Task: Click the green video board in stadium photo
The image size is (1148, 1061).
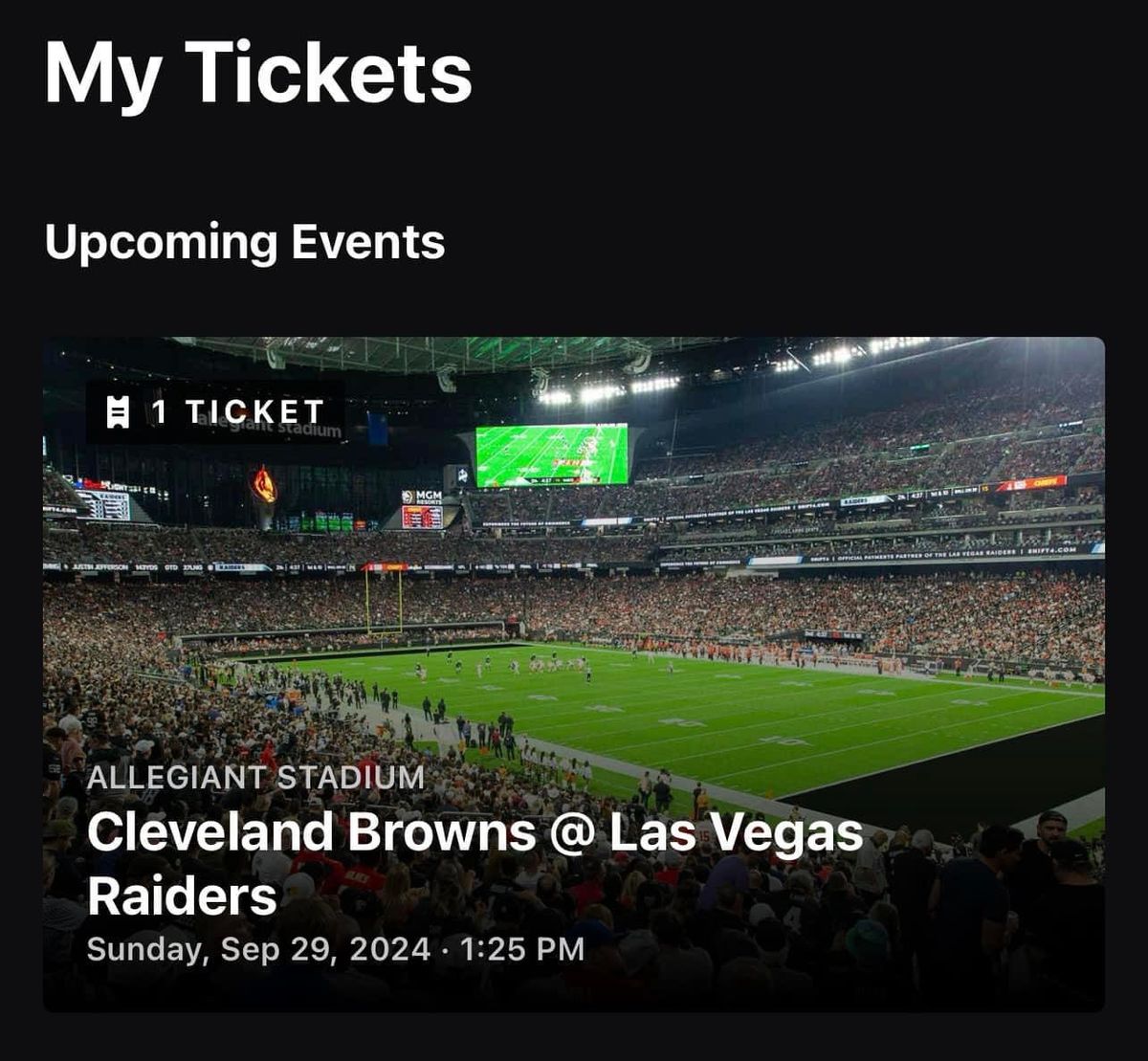Action: (x=552, y=454)
